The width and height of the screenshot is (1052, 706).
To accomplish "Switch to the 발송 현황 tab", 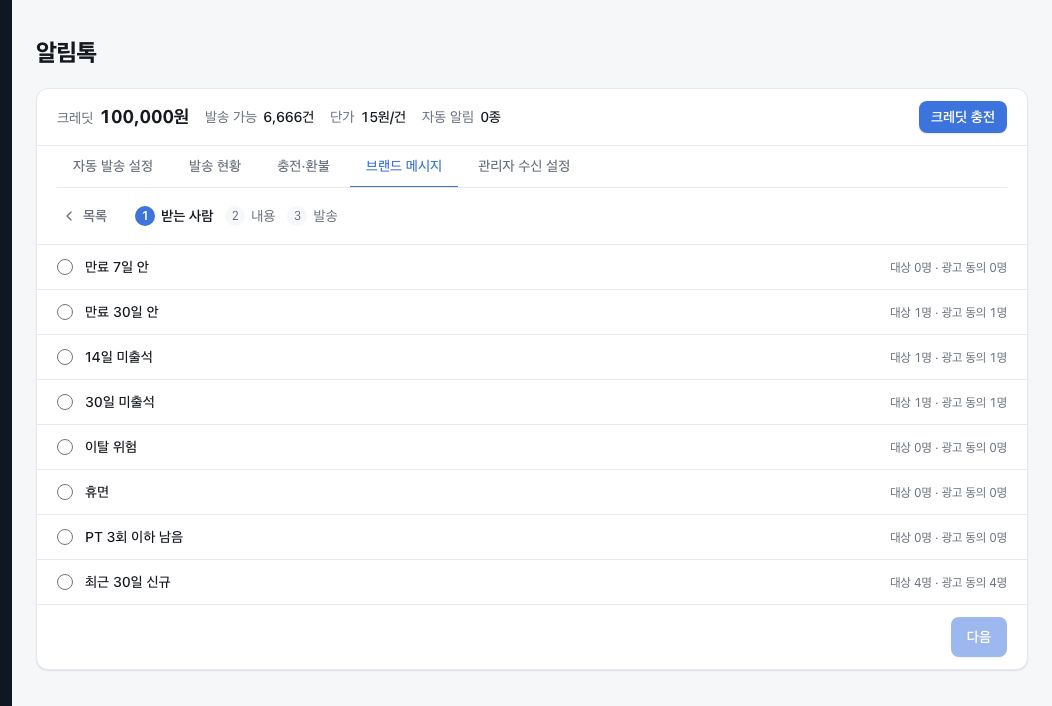I will 215,166.
